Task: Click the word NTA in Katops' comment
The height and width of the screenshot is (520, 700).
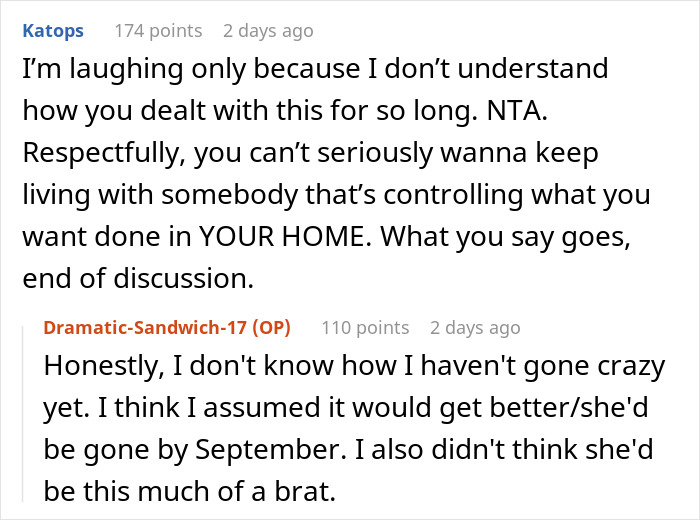Action: 517,110
